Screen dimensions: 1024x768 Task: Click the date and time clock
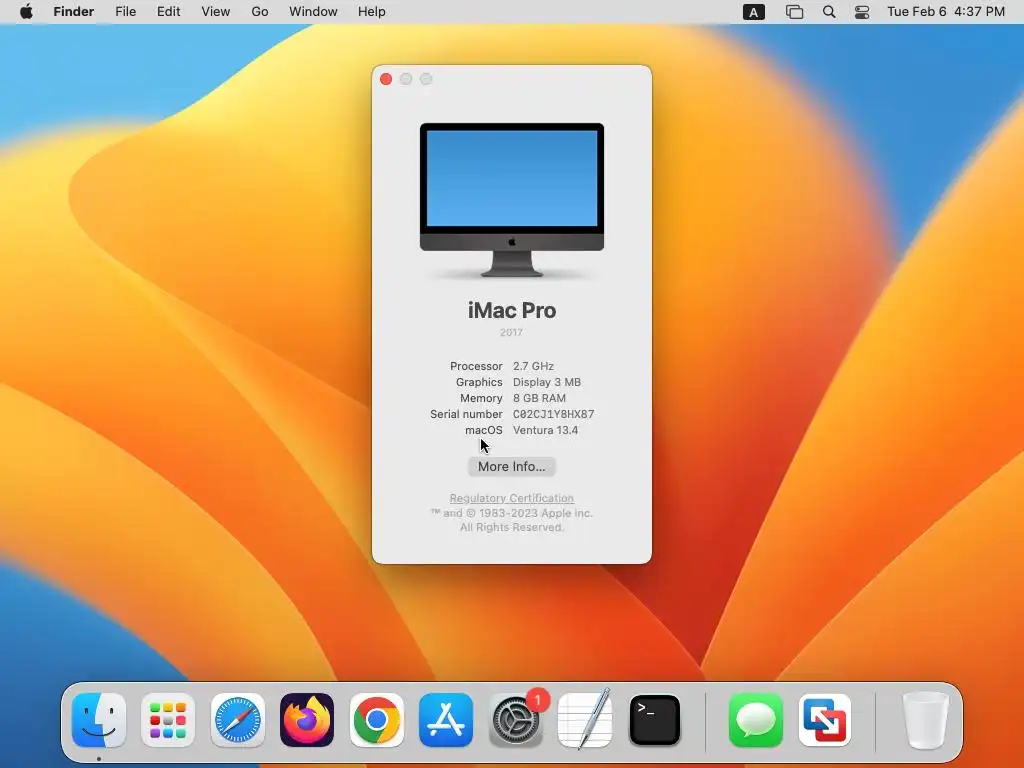coord(946,12)
